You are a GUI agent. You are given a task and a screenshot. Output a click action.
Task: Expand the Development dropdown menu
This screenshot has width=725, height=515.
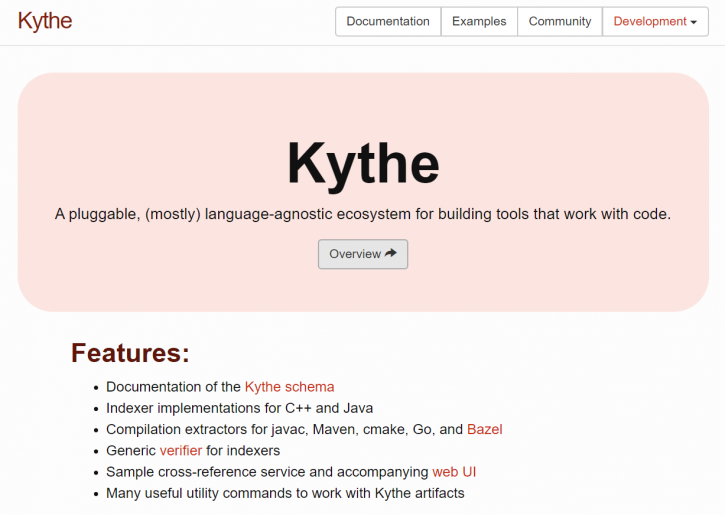click(x=655, y=21)
